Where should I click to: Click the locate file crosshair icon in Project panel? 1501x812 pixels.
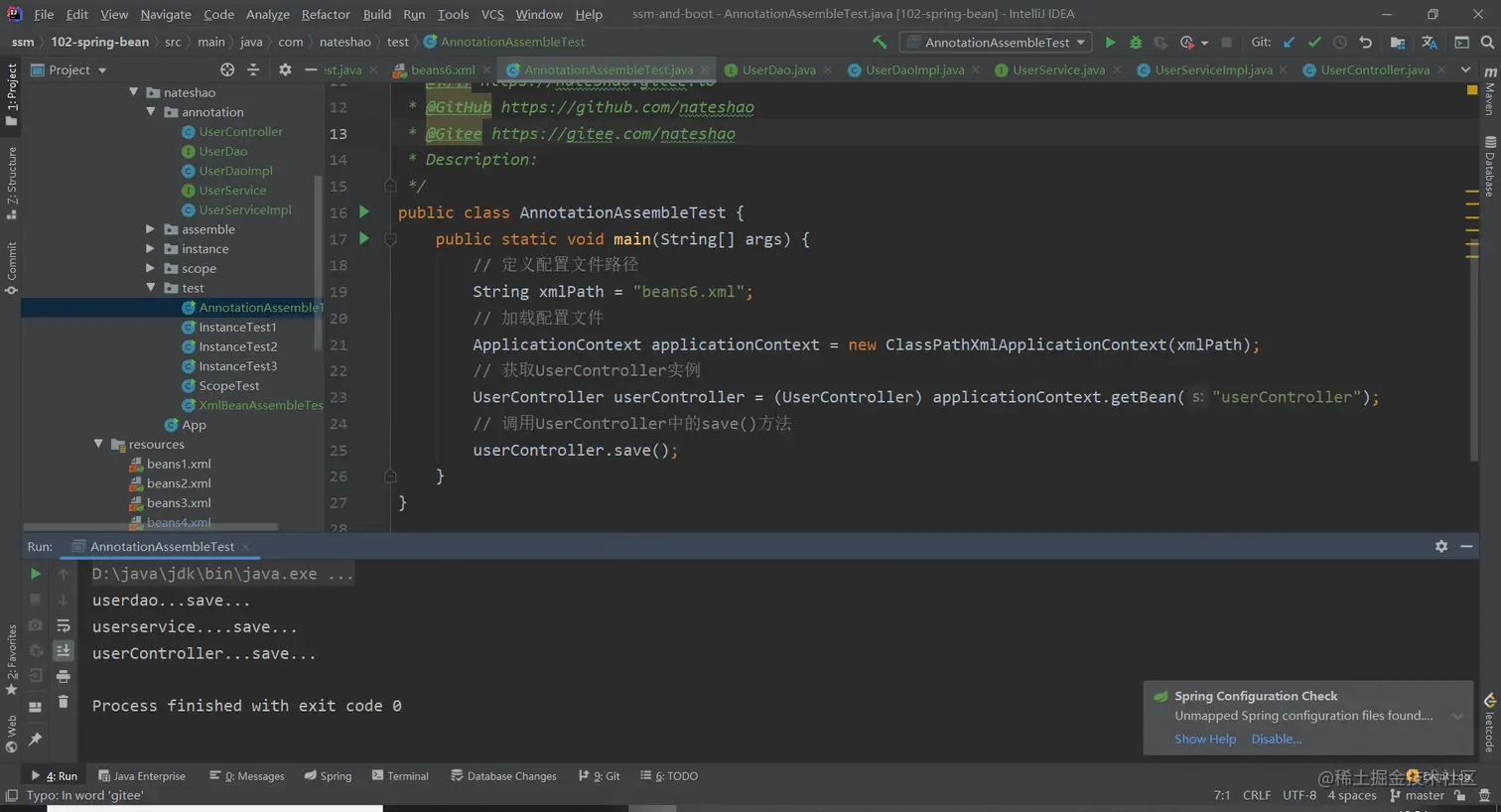click(227, 69)
